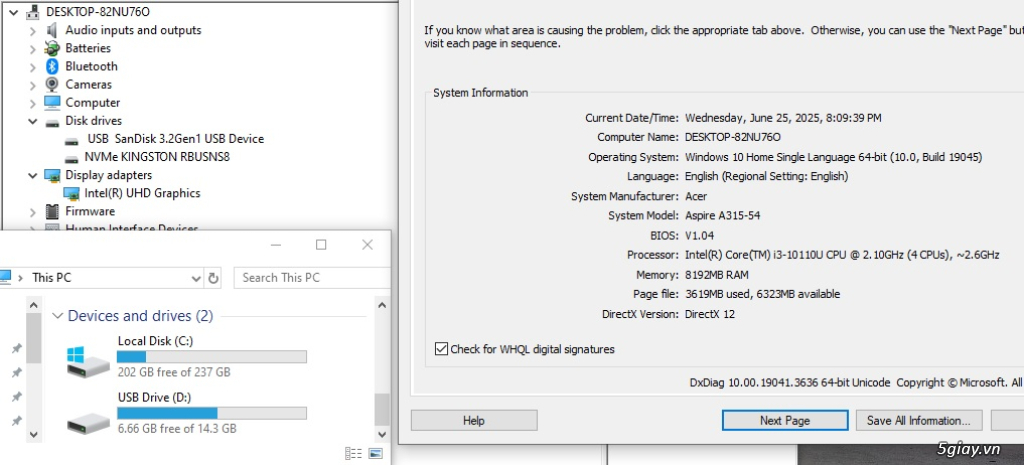
Task: Maximize the File Explorer window
Action: tap(321, 245)
